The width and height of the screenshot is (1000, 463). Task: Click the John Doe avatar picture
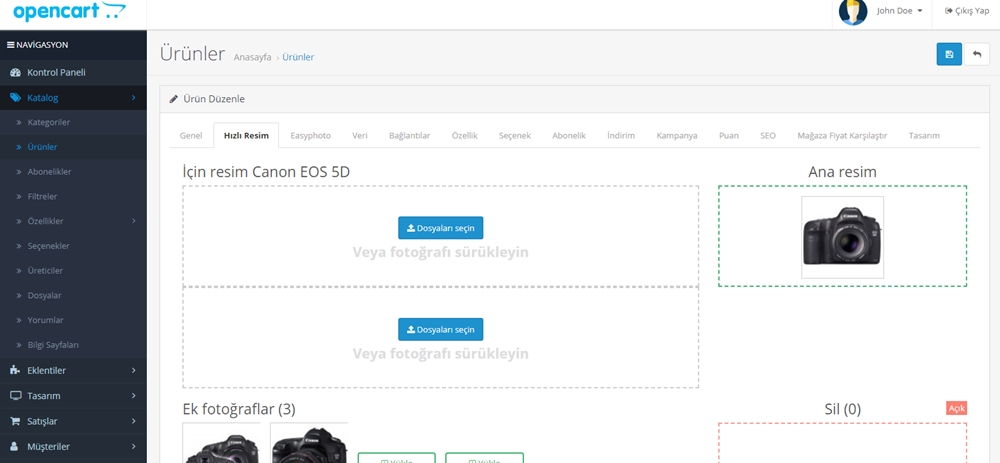(x=853, y=11)
